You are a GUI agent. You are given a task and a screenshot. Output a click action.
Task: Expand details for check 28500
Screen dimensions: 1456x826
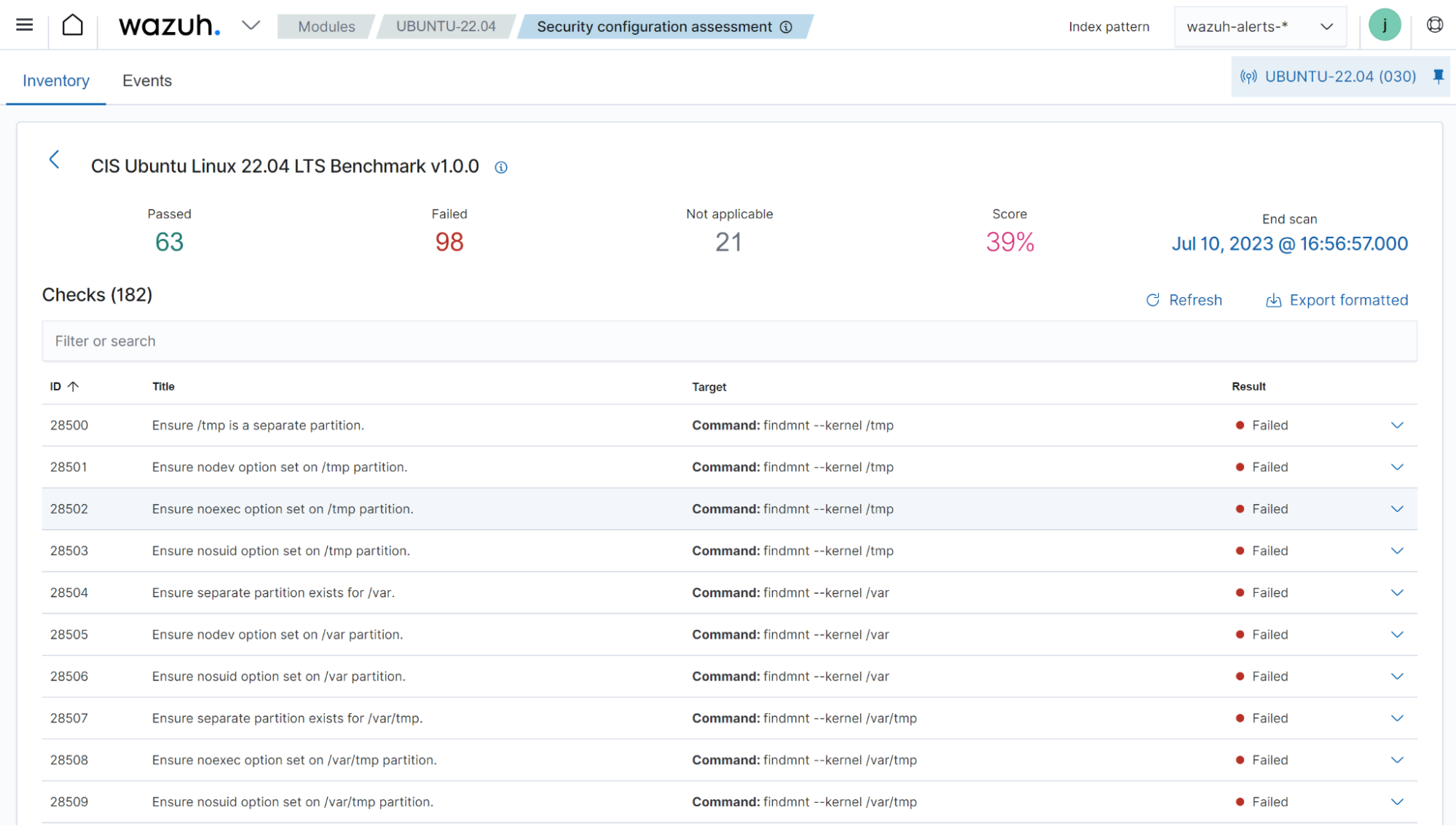1396,425
